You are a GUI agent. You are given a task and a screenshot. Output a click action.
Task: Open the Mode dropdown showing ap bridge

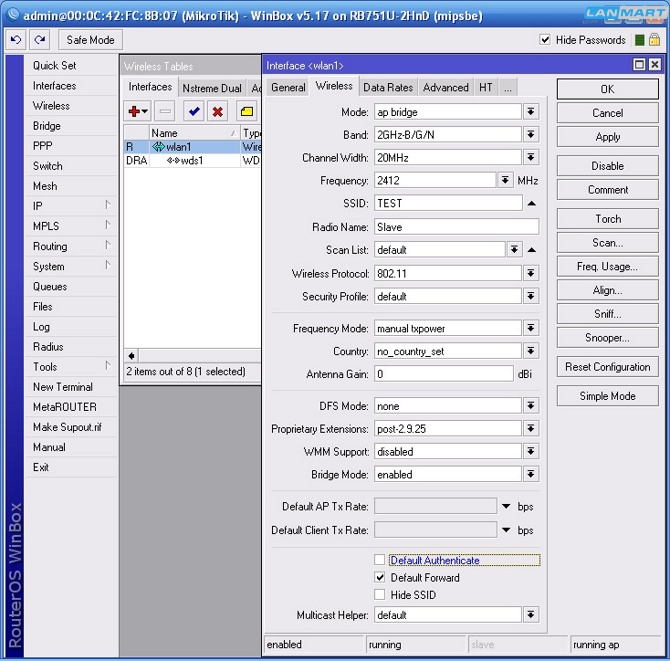(530, 112)
